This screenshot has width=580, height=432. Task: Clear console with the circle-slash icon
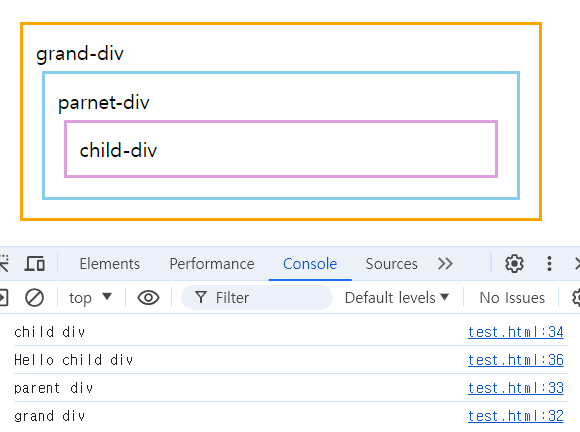click(34, 297)
